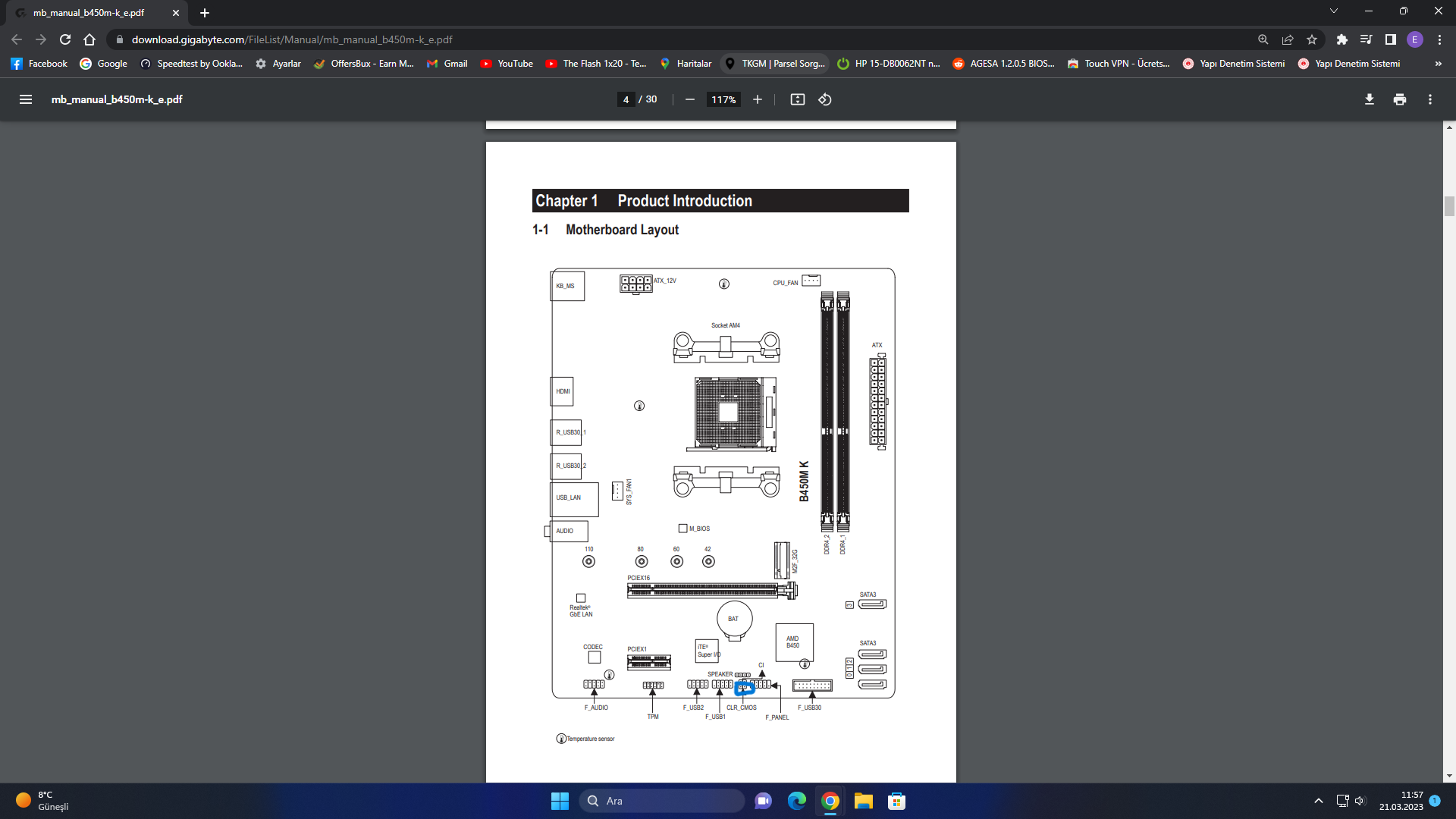
Task: Open the OffersBux bookmark
Action: click(364, 64)
